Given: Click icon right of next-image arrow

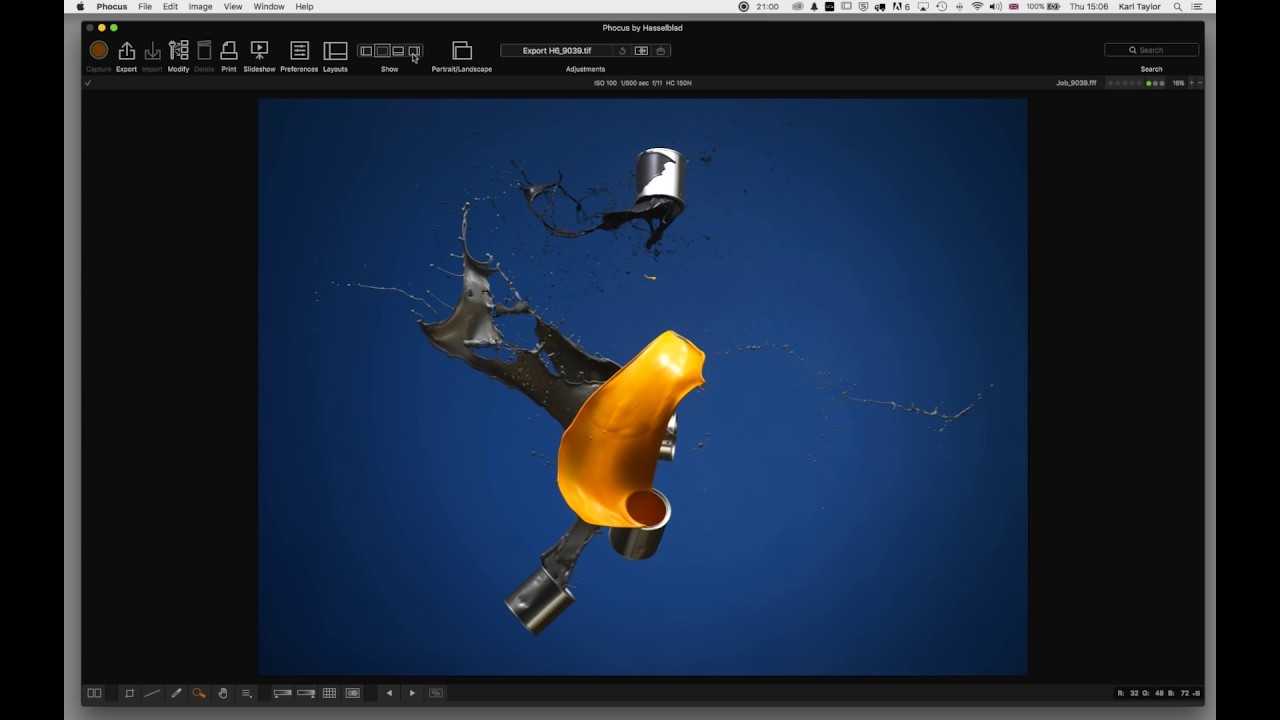Looking at the screenshot, I should pyautogui.click(x=436, y=693).
